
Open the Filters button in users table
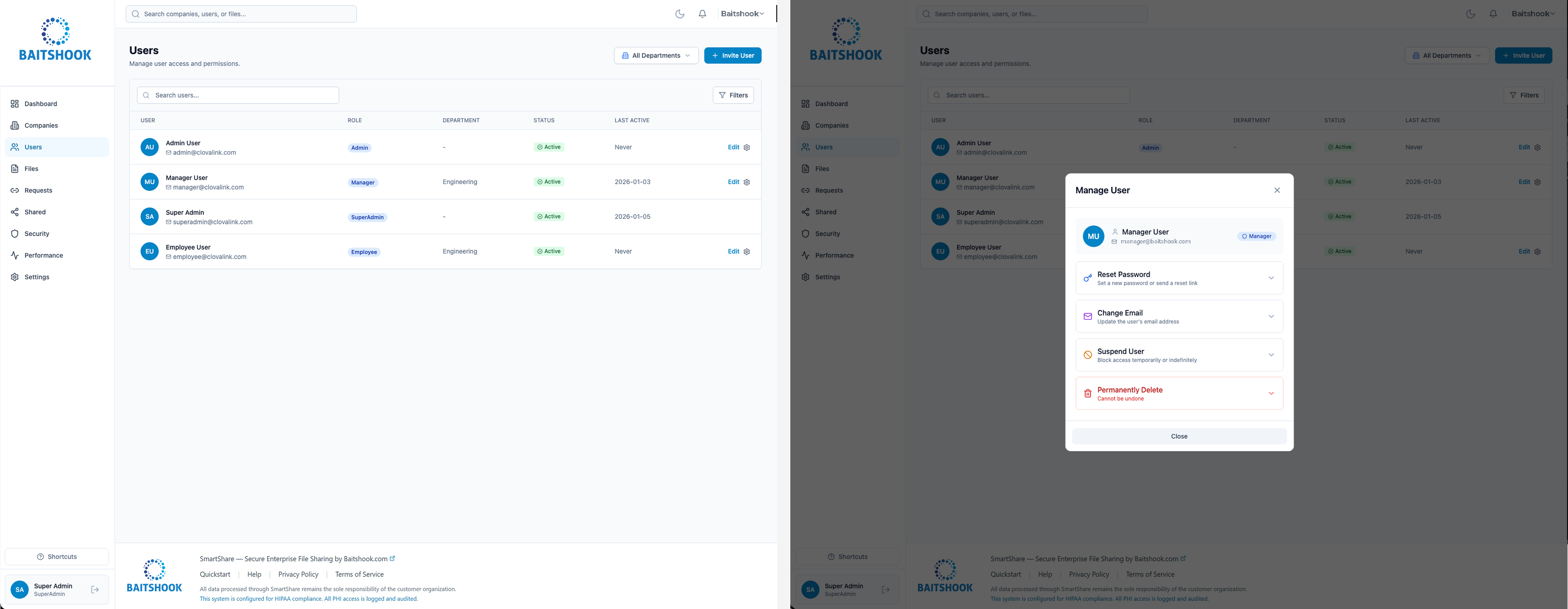pyautogui.click(x=733, y=95)
